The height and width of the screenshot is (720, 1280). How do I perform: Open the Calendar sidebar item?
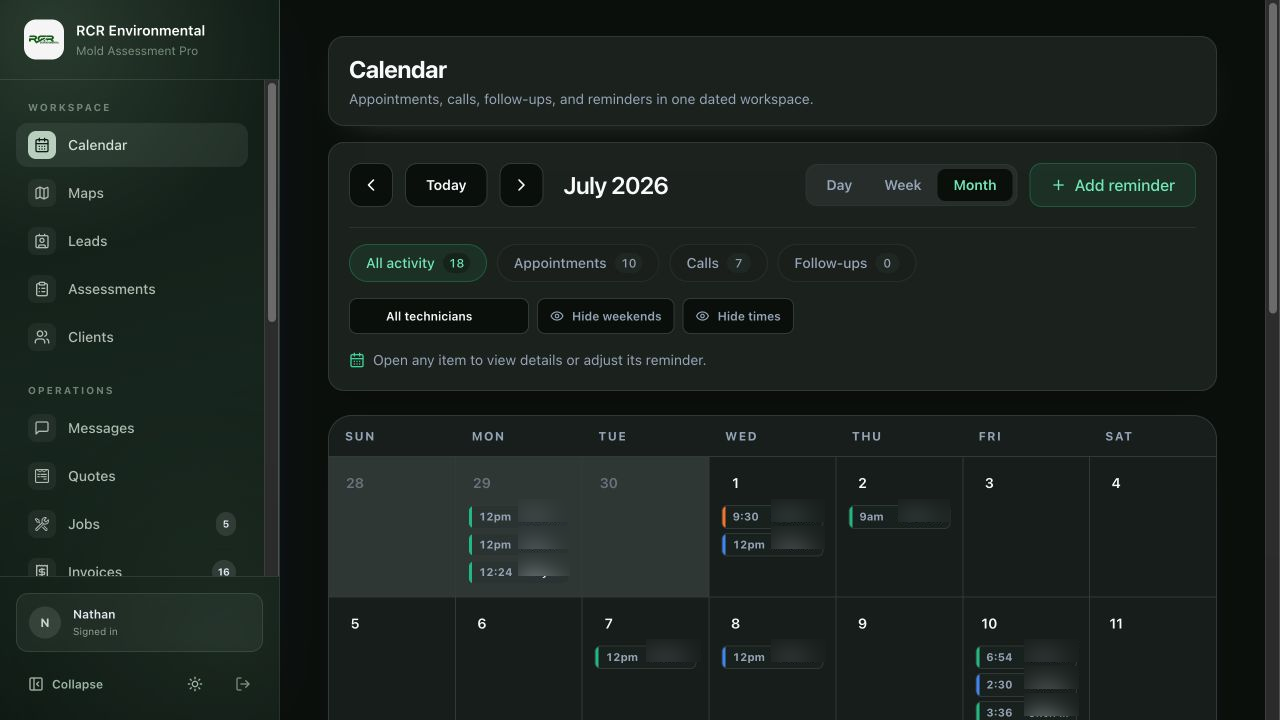[132, 145]
